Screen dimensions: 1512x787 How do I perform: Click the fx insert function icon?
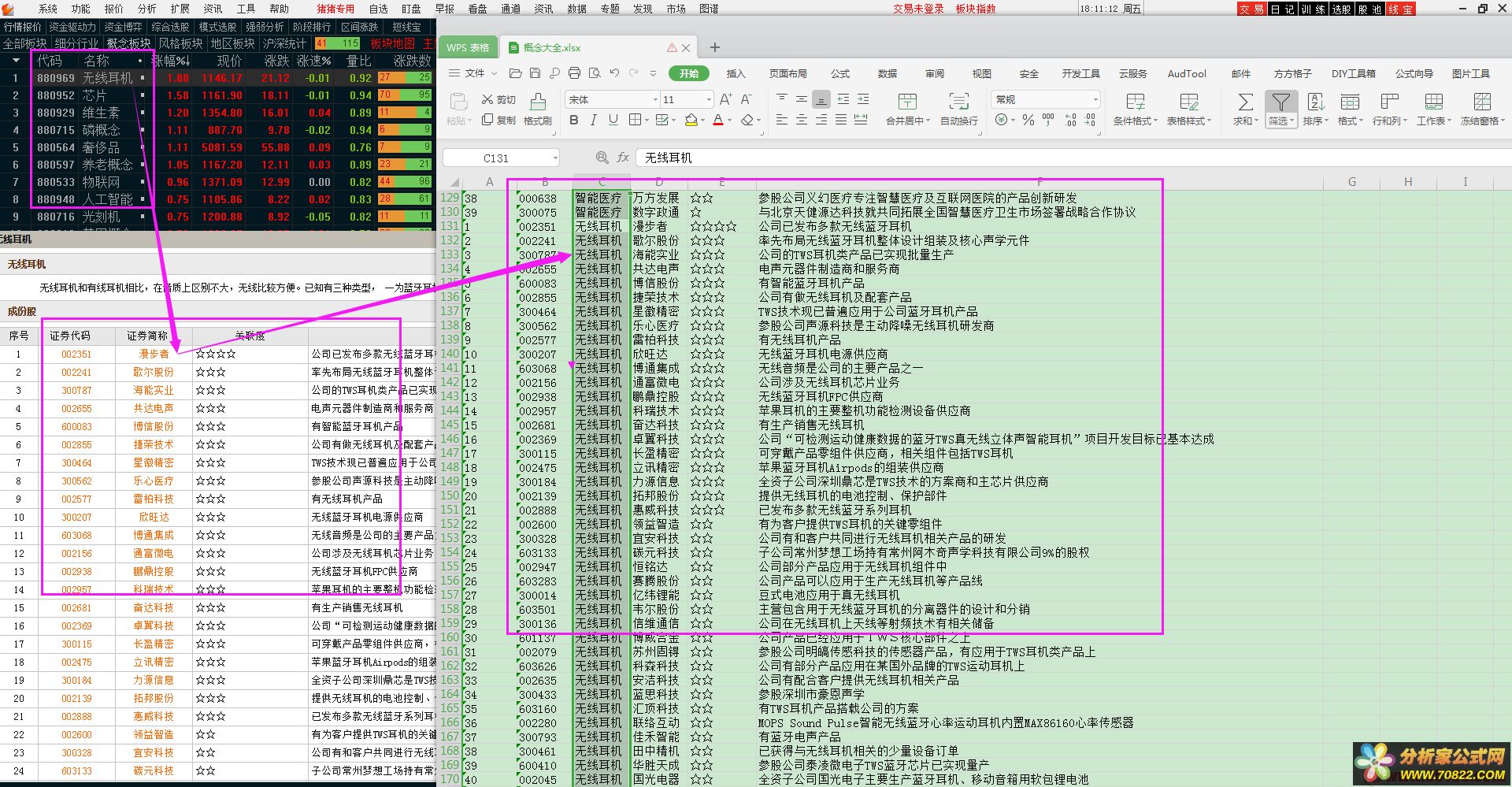click(x=623, y=158)
